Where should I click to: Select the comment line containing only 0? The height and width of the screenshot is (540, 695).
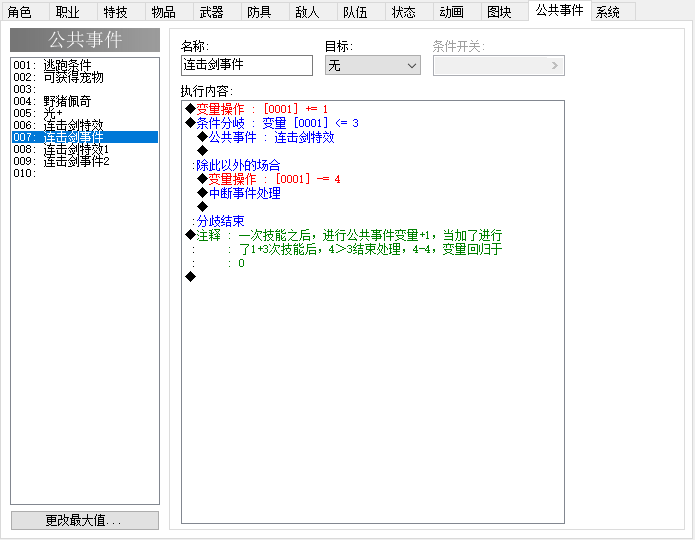tap(373, 263)
